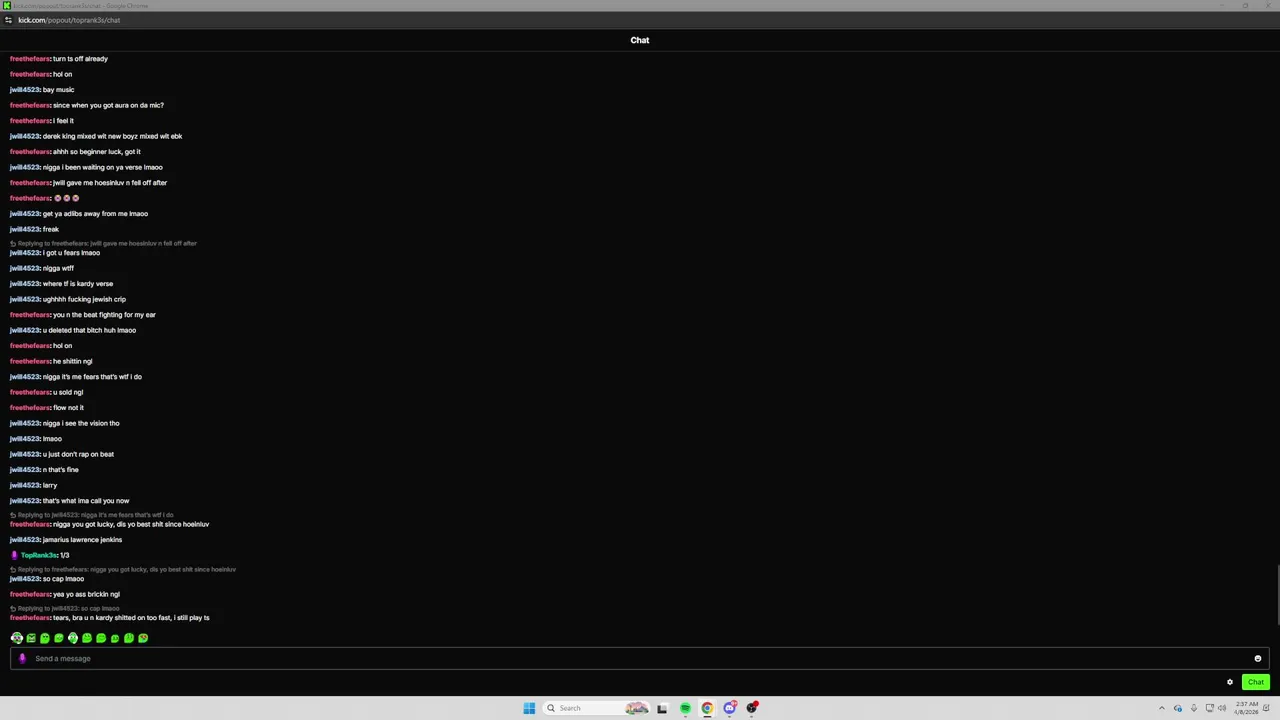The image size is (1280, 720).
Task: Click TopRank3s message '1/3'
Action: tap(64, 555)
